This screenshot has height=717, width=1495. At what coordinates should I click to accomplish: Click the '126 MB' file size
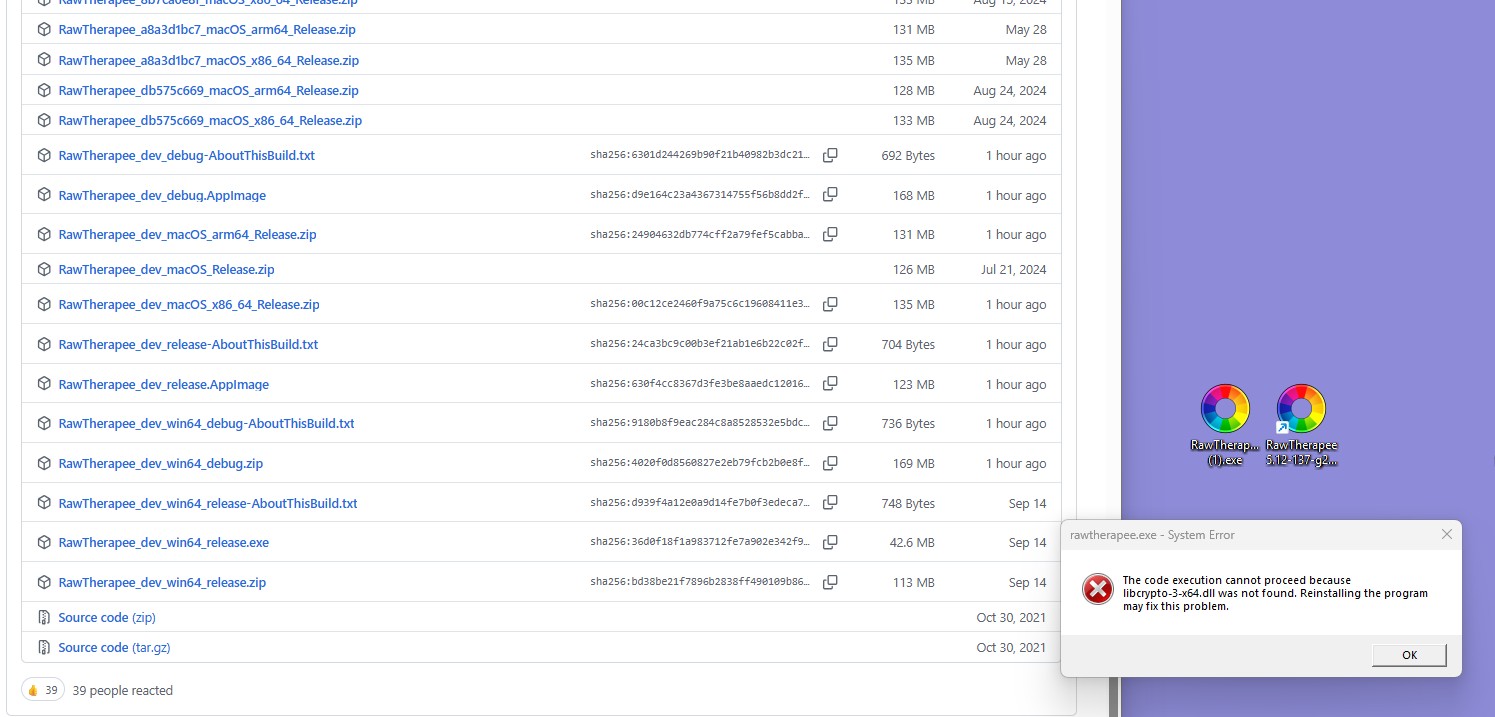(x=914, y=270)
